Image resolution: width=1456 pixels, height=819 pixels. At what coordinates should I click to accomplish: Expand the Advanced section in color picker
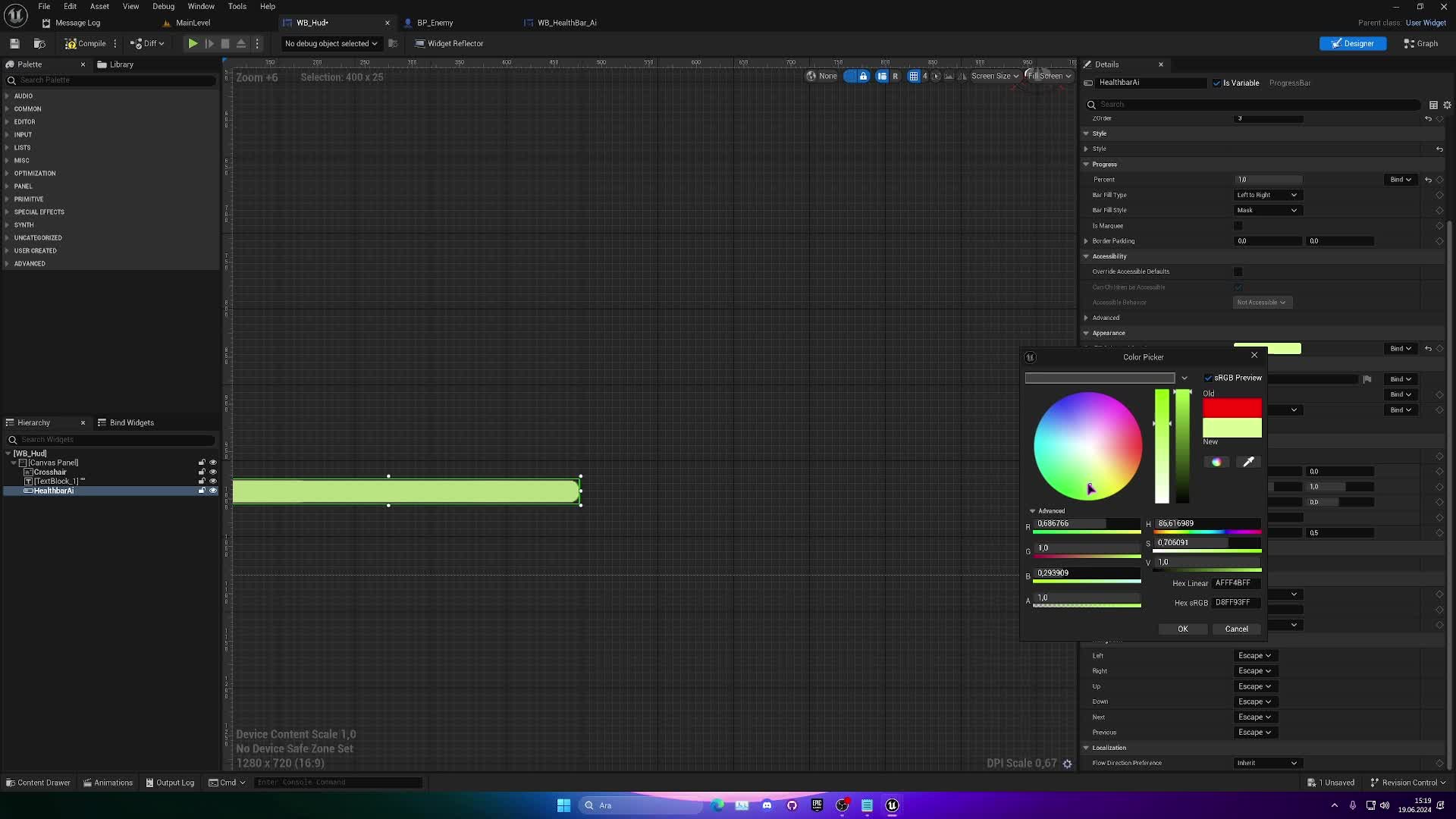pyautogui.click(x=1033, y=510)
